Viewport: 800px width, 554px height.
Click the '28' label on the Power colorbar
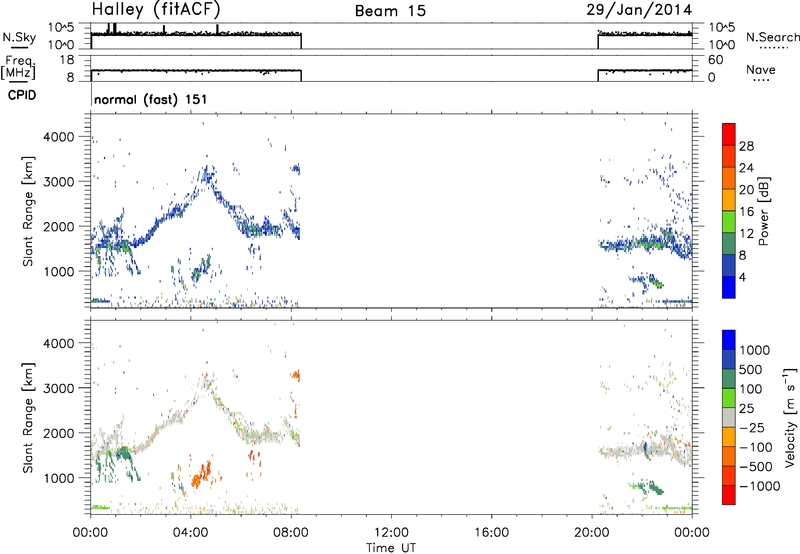(746, 146)
